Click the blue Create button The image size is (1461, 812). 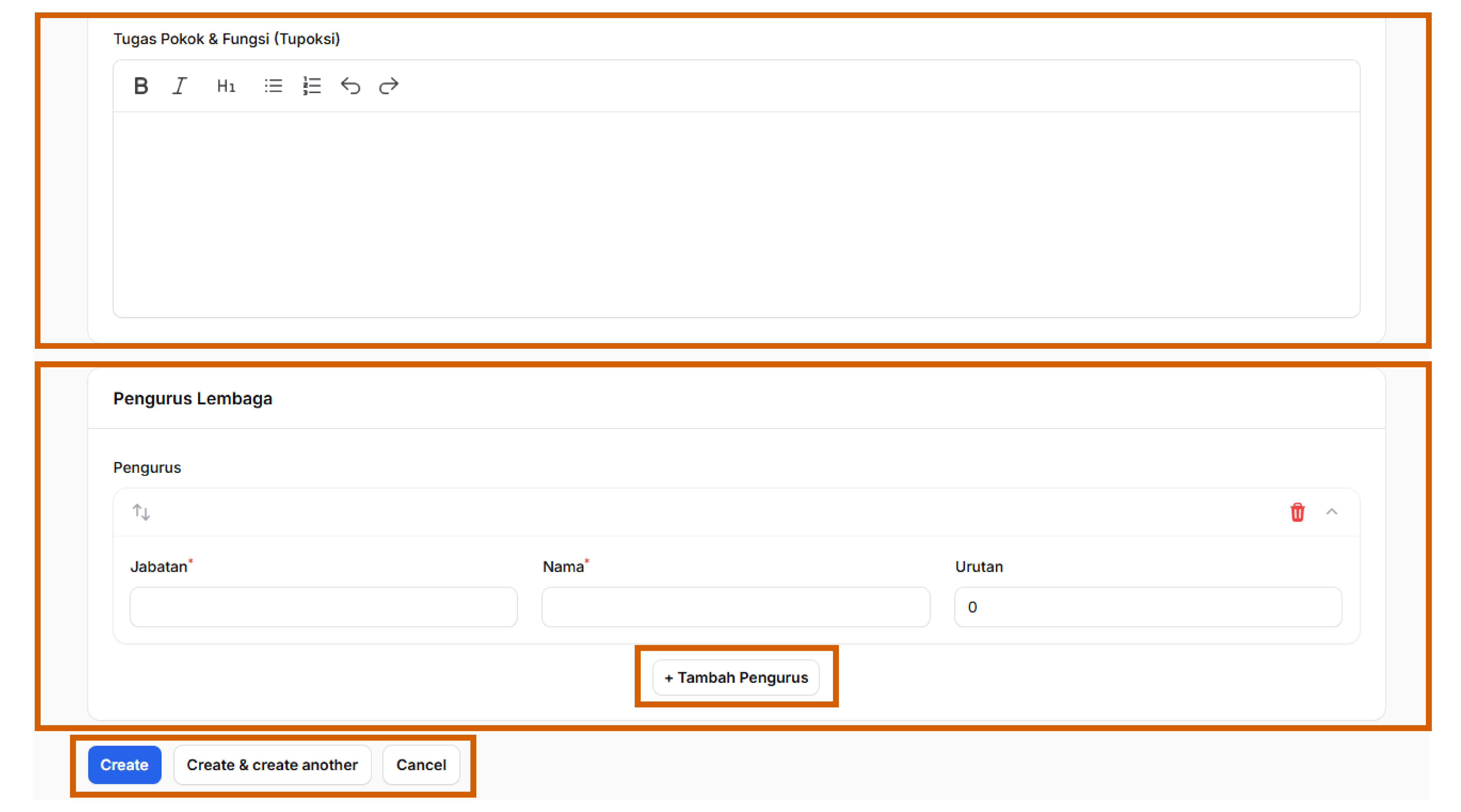pos(125,765)
